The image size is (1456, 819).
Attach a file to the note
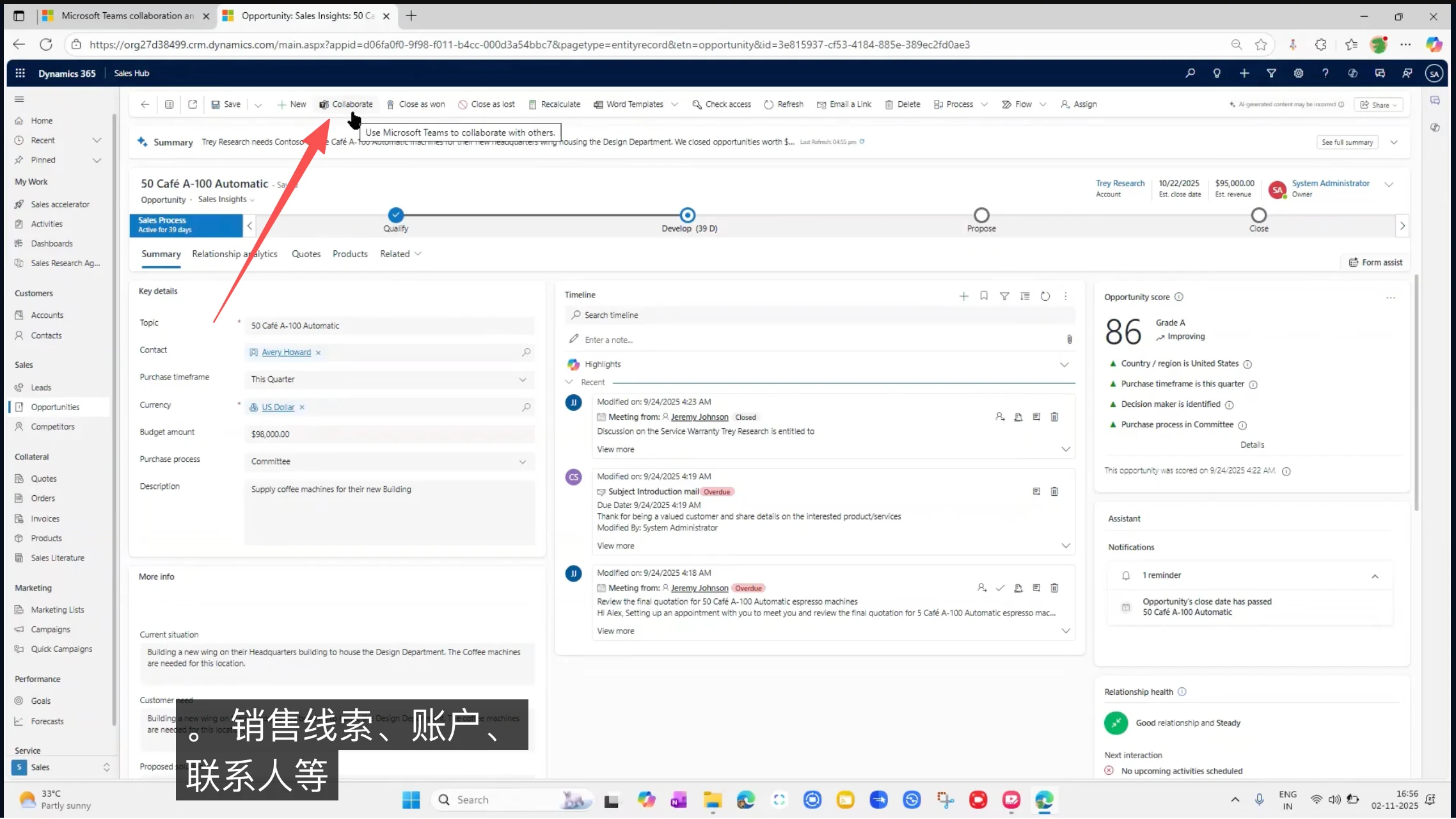(1070, 339)
